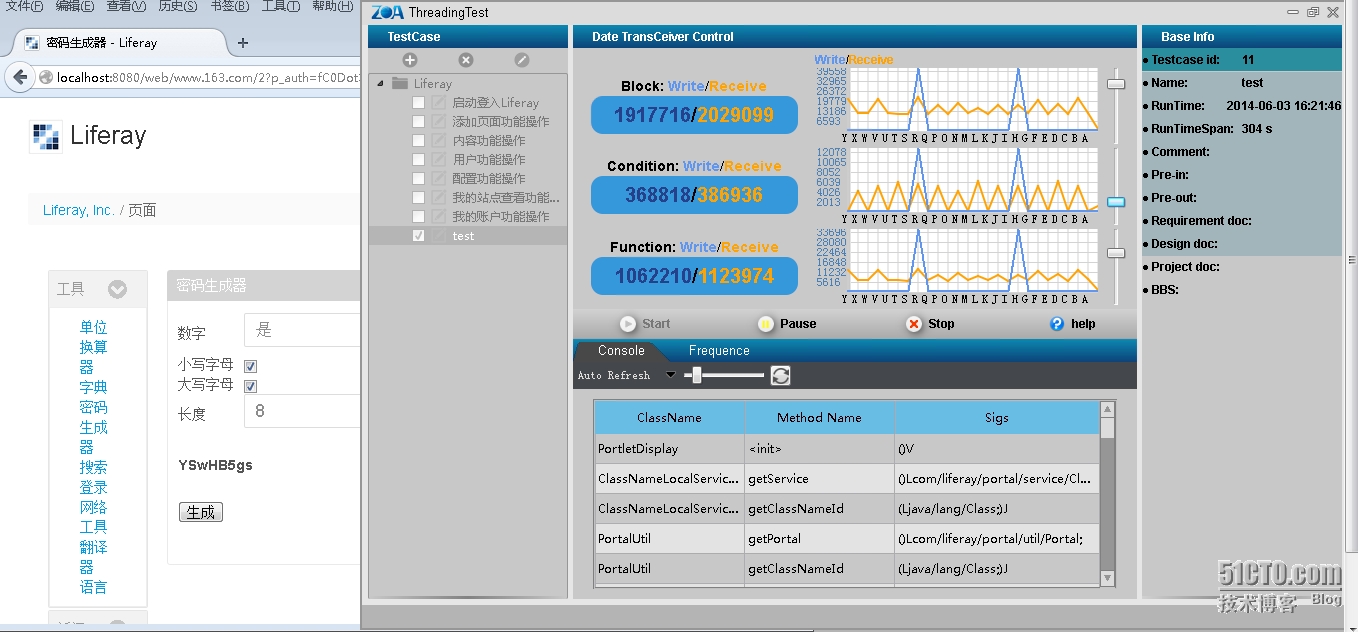Toggle 小写字母 checkbox in password generator
This screenshot has width=1361, height=632.
[x=251, y=366]
